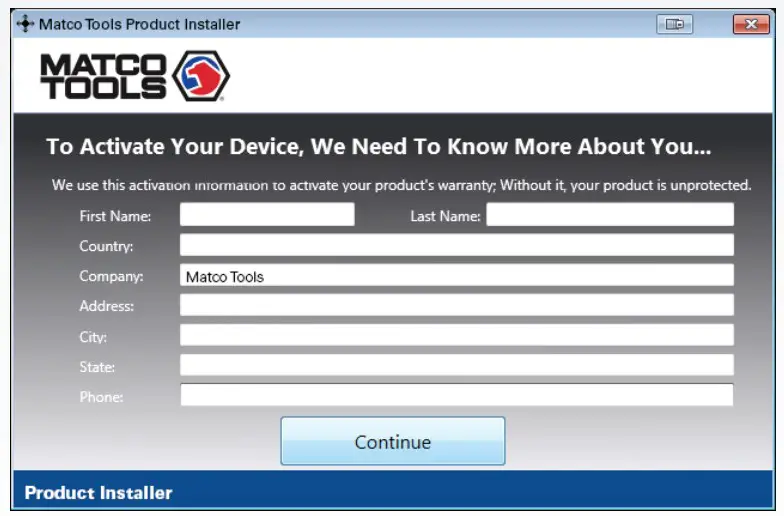Click the Continue button

392,441
